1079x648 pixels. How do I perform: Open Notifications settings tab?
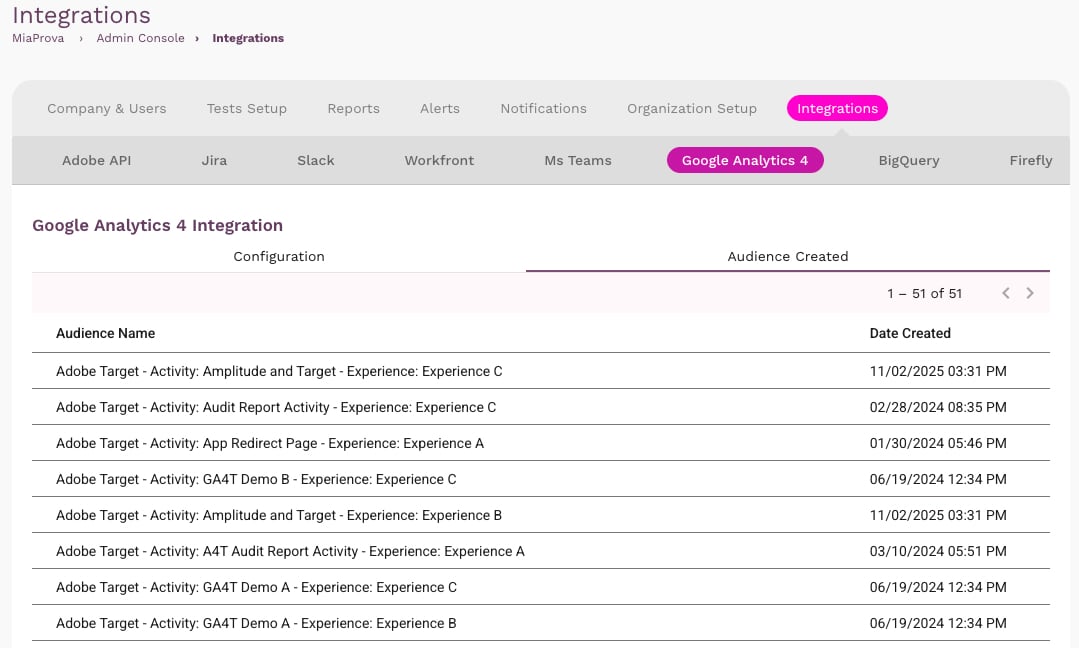tap(543, 108)
